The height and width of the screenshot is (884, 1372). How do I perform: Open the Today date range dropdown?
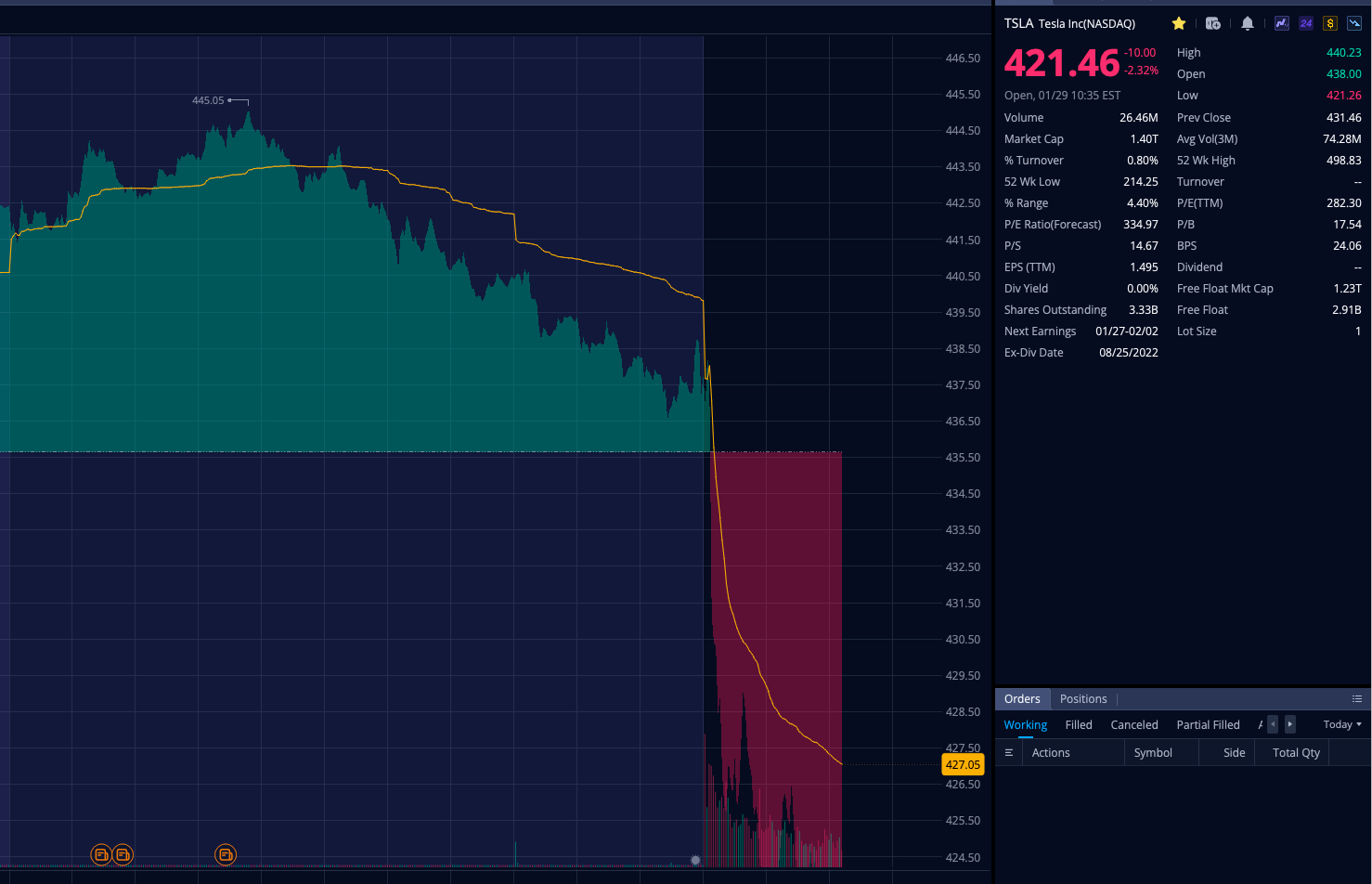pos(1342,724)
